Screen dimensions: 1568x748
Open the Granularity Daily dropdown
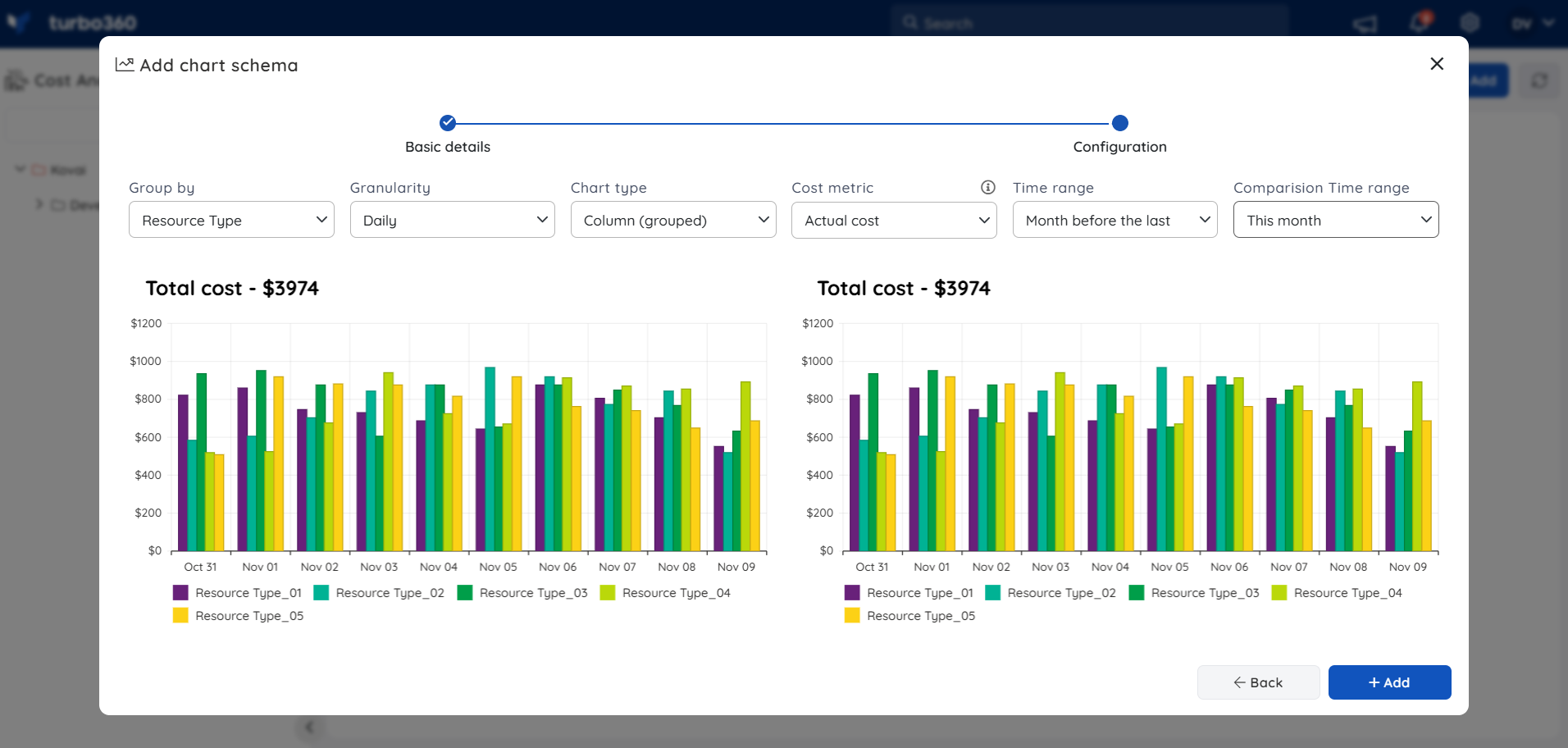tap(453, 220)
